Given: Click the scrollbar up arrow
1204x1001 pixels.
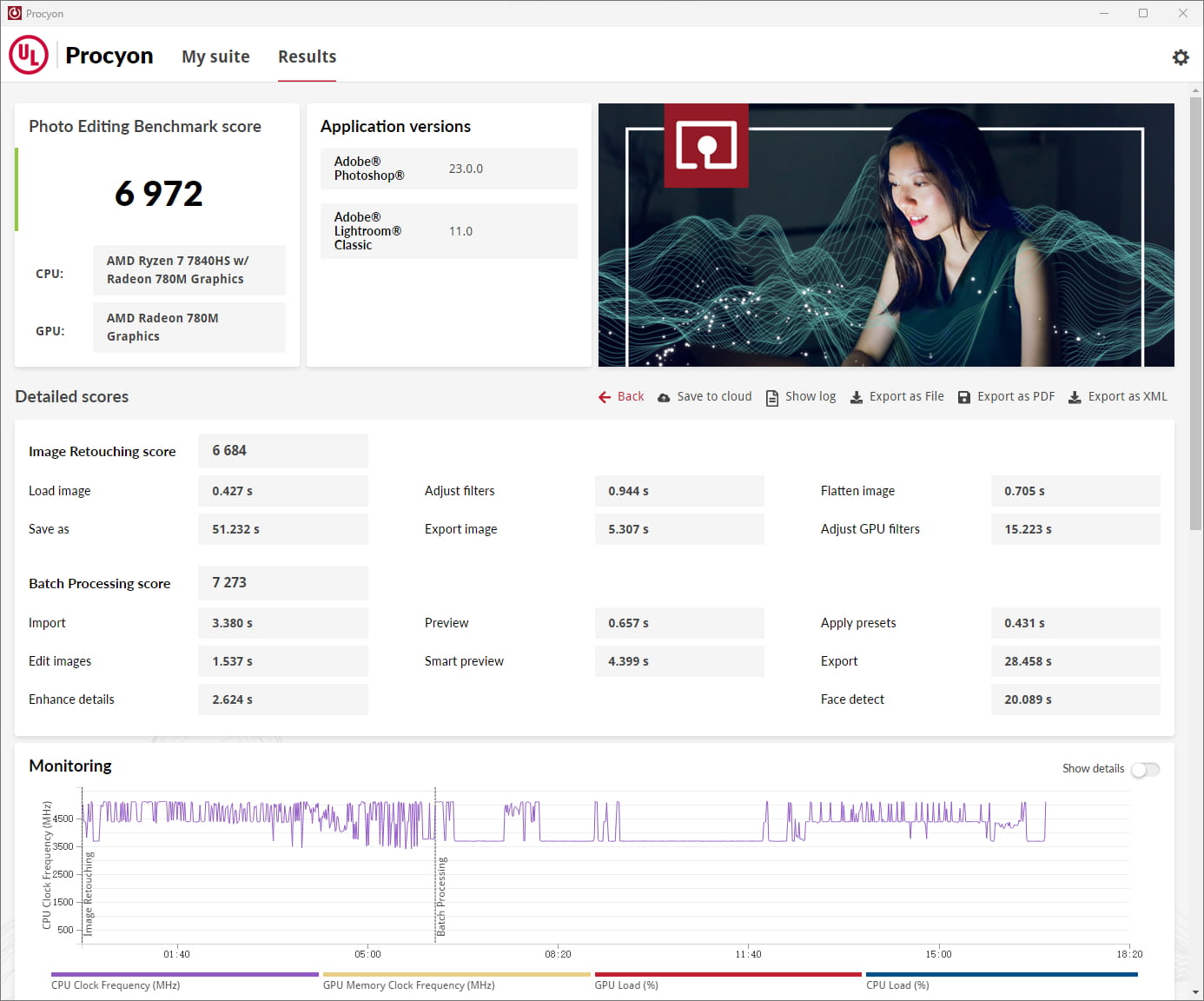Looking at the screenshot, I should click(x=1196, y=90).
